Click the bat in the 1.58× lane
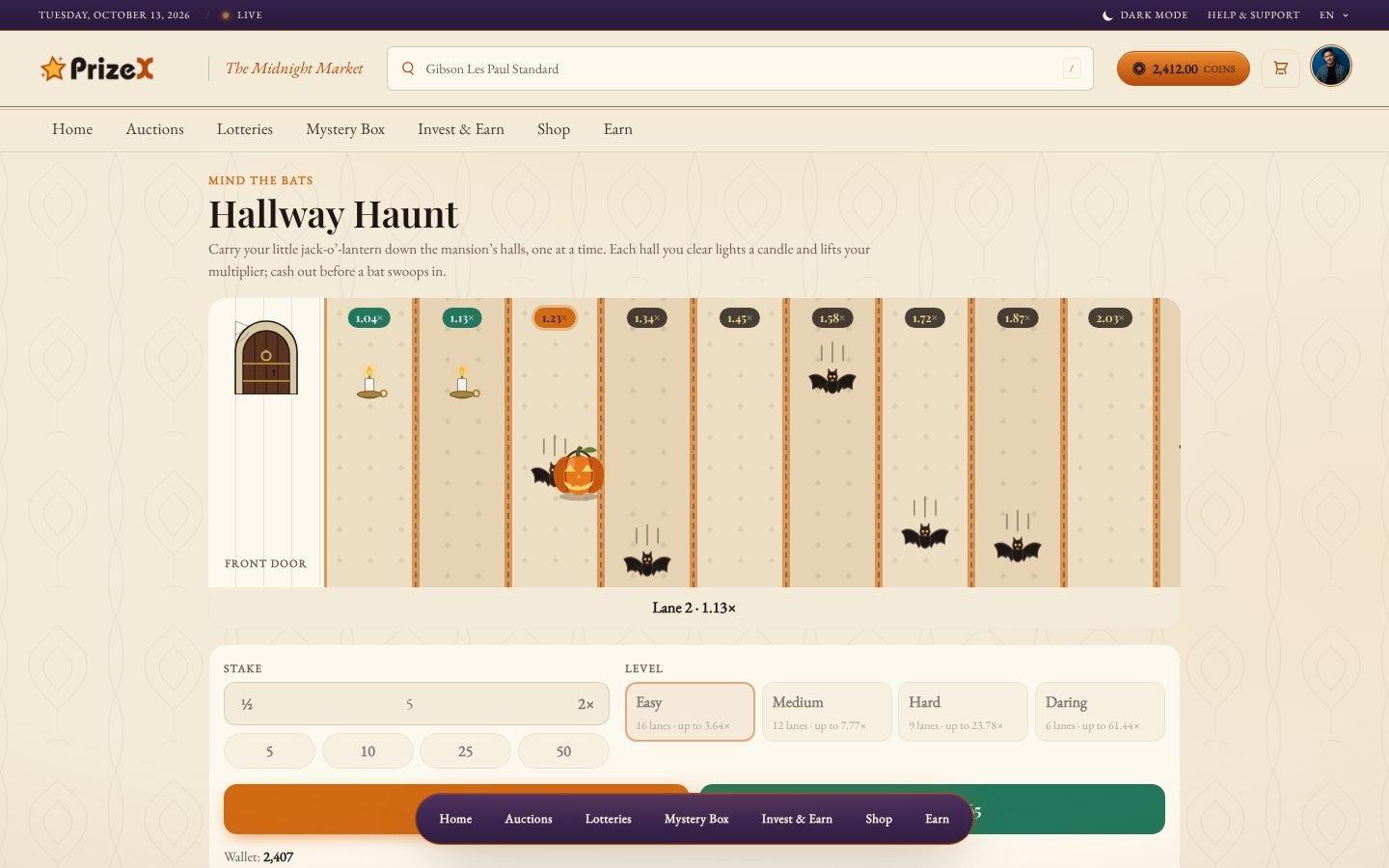 832,381
